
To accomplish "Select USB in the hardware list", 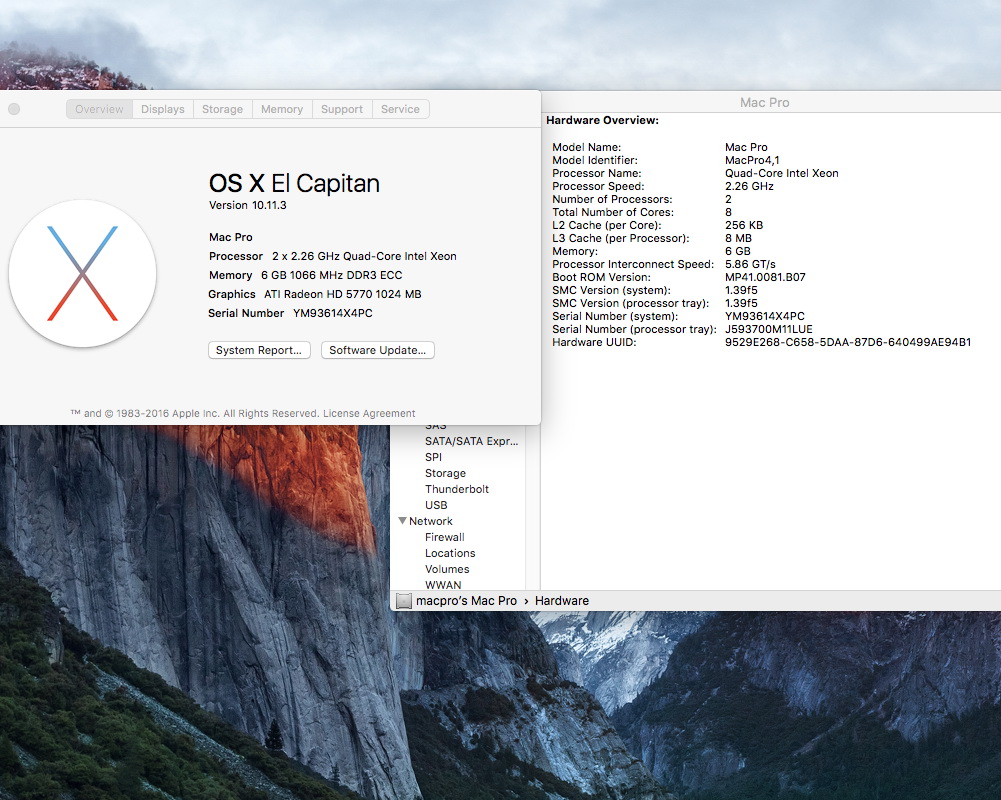I will [x=436, y=505].
